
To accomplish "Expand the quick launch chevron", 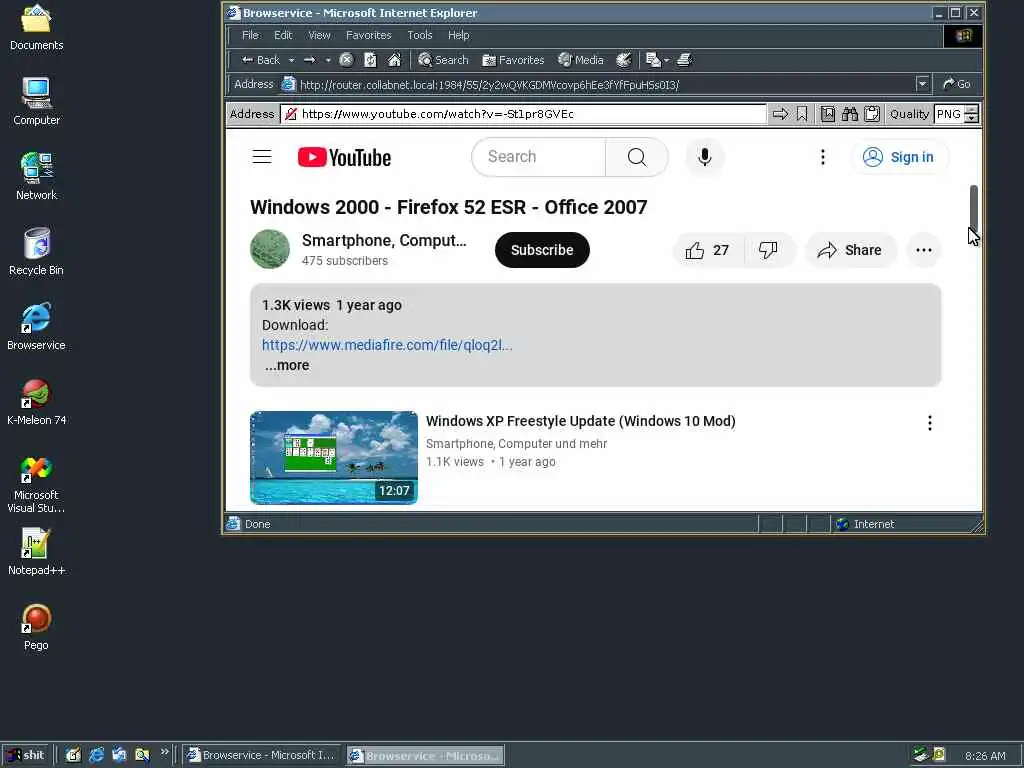I will (165, 752).
